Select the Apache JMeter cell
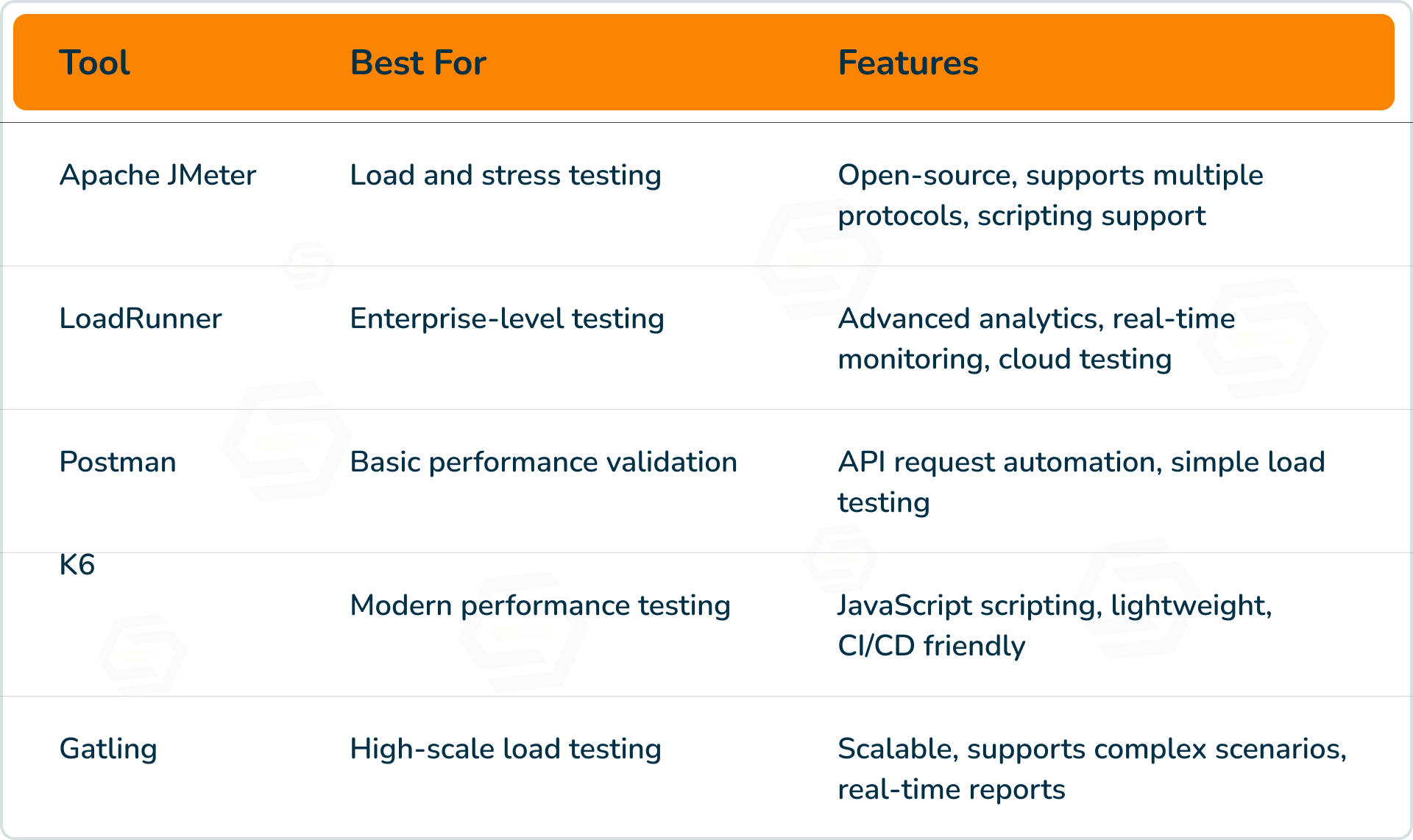Viewport: 1413px width, 840px height. point(157,175)
